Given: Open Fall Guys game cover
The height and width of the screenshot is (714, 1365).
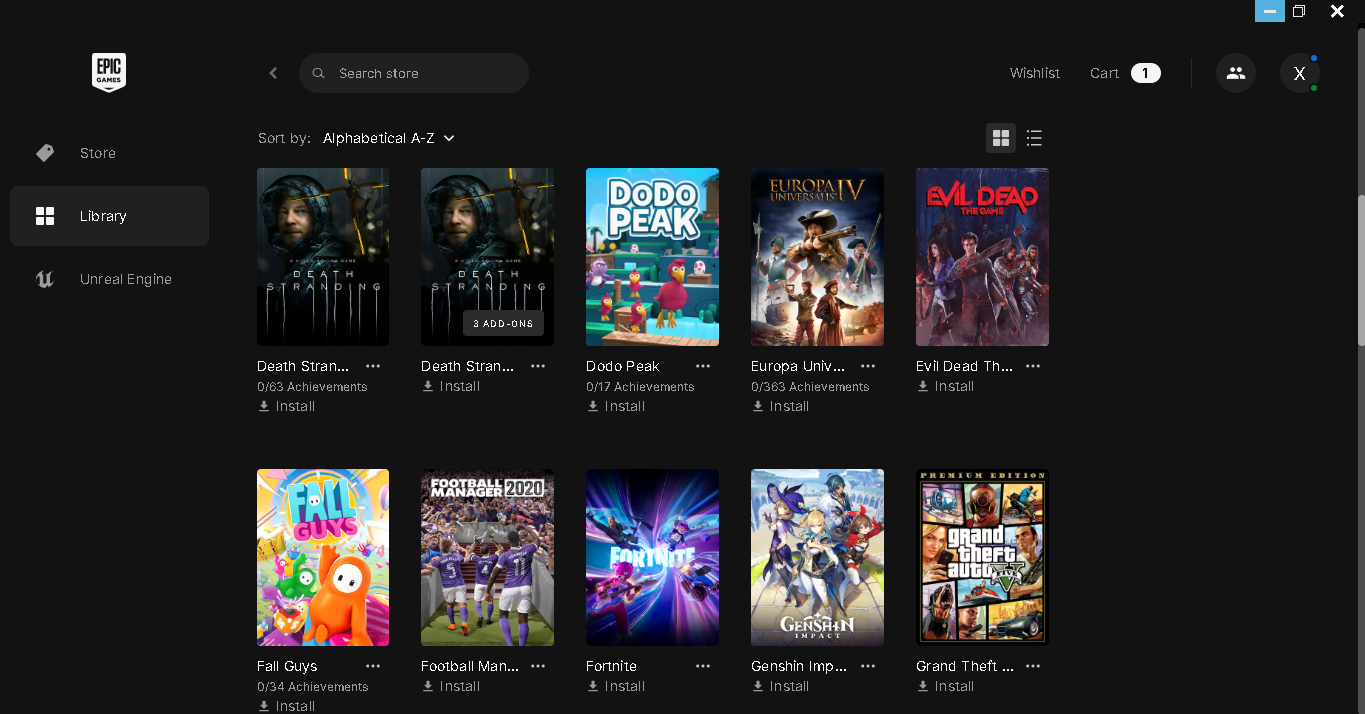Looking at the screenshot, I should click(x=323, y=557).
